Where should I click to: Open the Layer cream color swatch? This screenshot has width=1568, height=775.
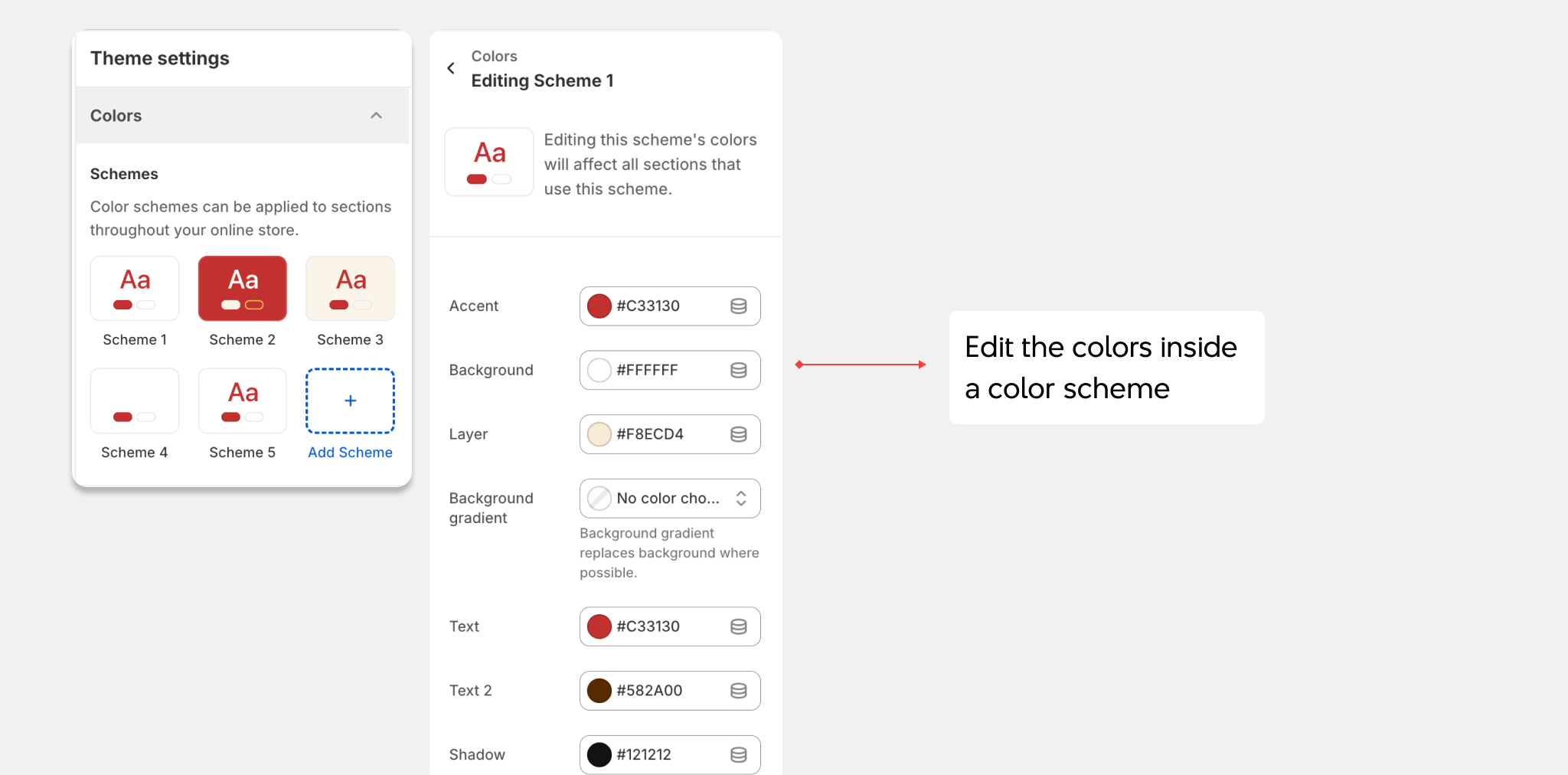[x=599, y=434]
